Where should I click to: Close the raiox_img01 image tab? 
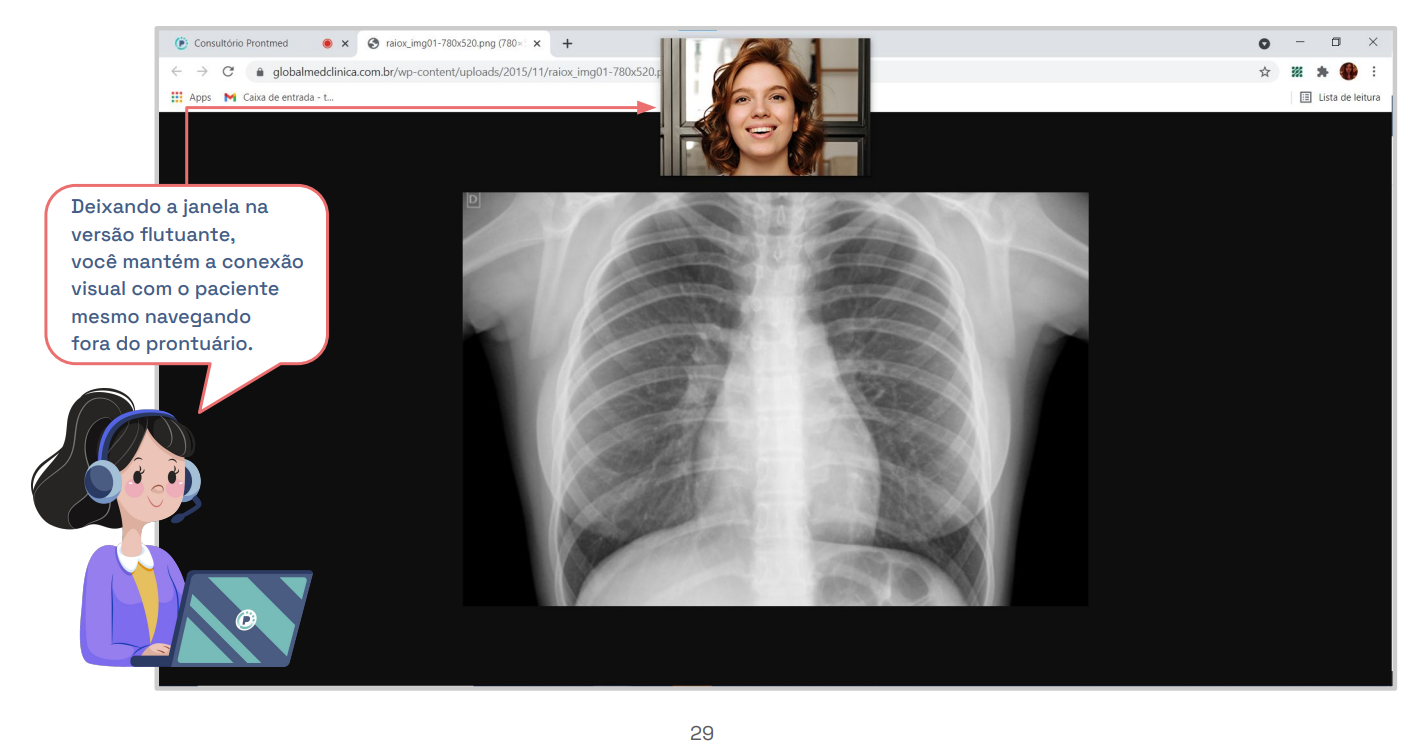[537, 44]
